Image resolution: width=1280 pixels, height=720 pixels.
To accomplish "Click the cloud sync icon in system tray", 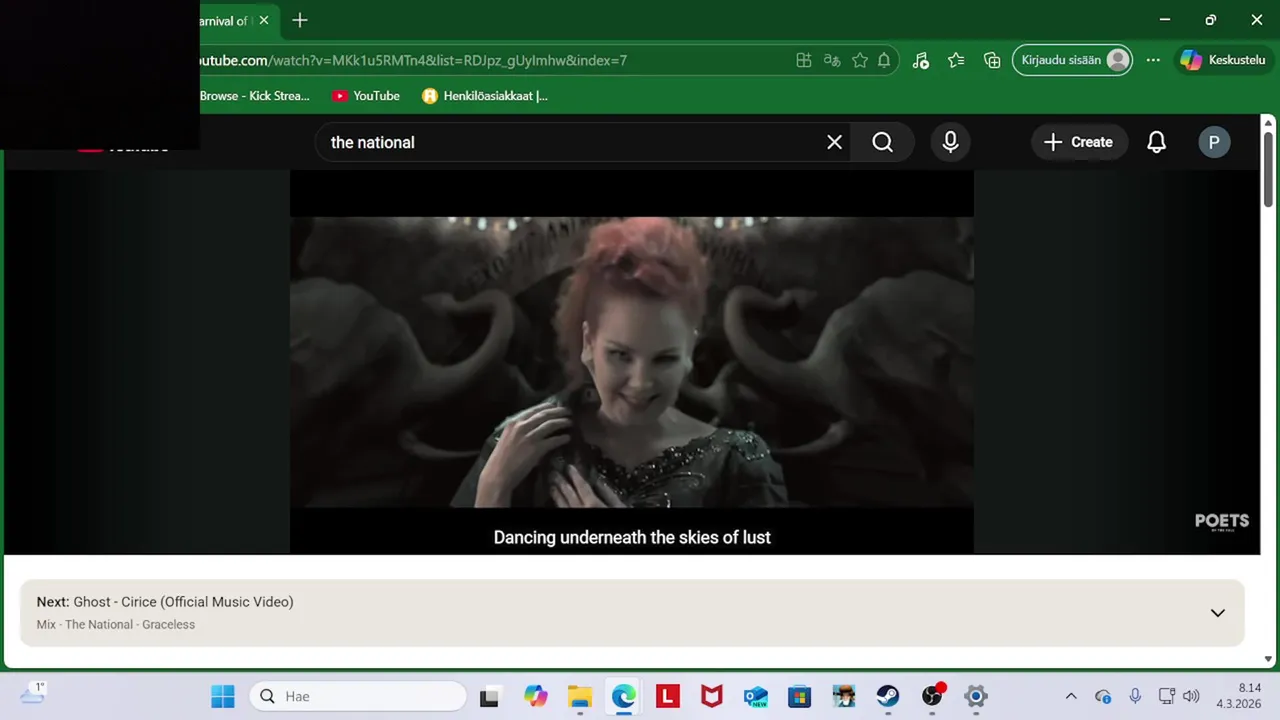I will tap(1103, 696).
